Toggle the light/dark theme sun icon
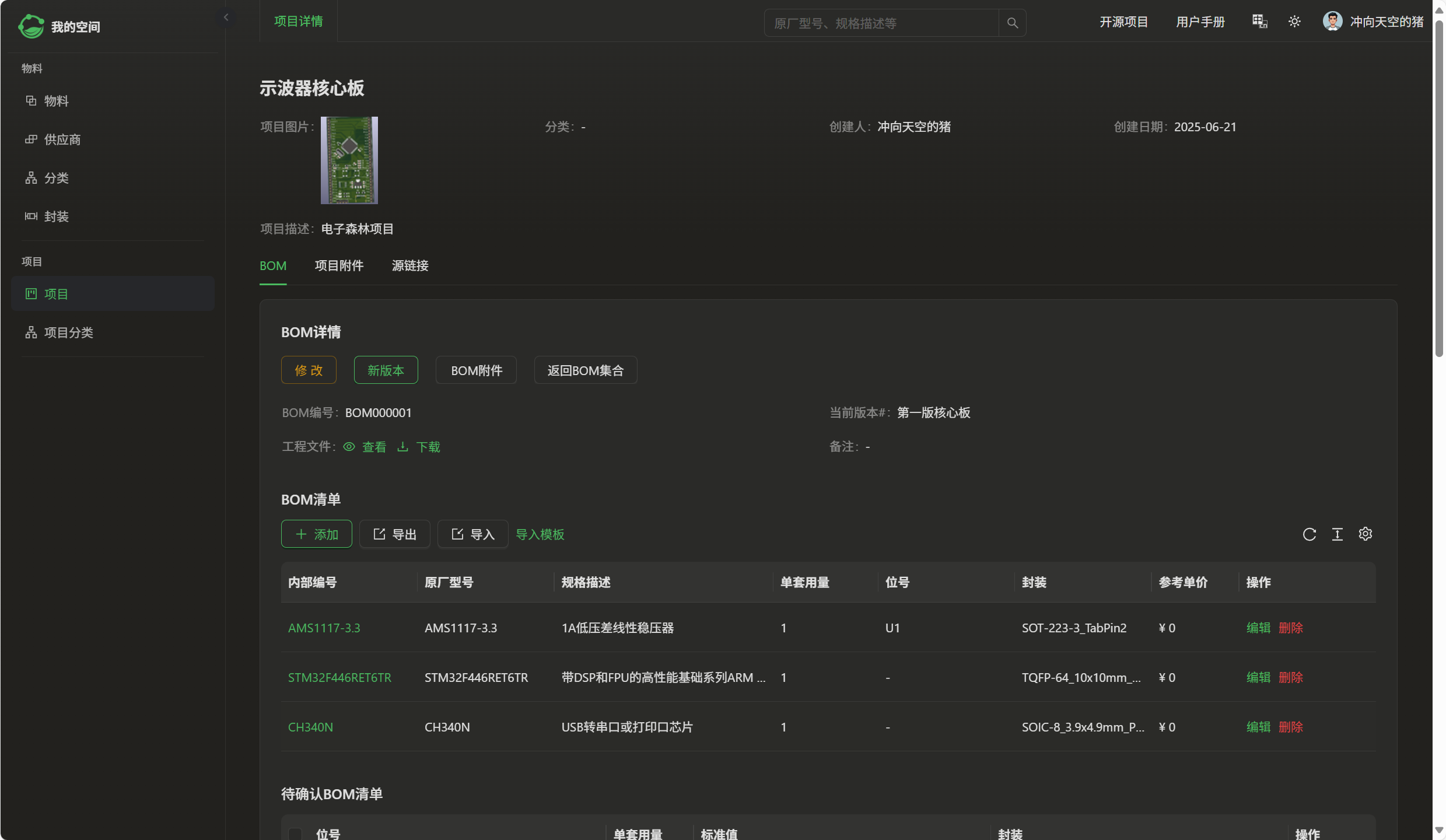 click(x=1294, y=22)
